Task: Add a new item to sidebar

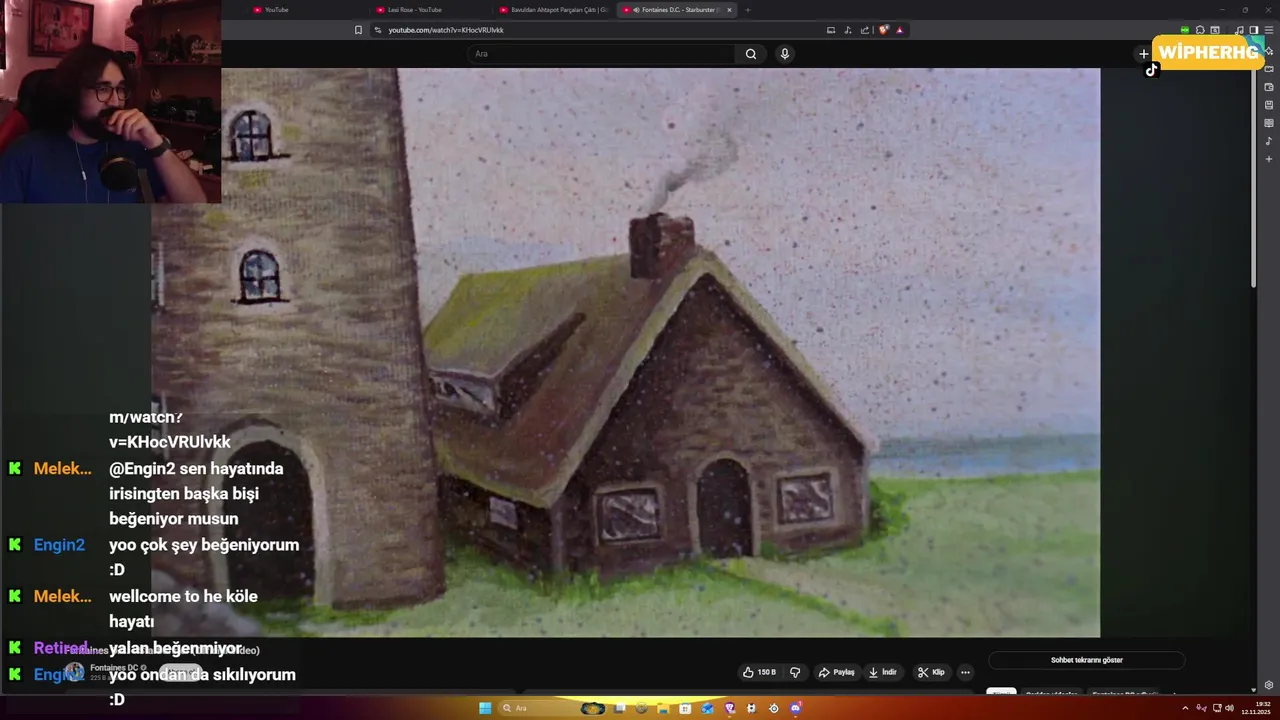Action: click(1269, 159)
